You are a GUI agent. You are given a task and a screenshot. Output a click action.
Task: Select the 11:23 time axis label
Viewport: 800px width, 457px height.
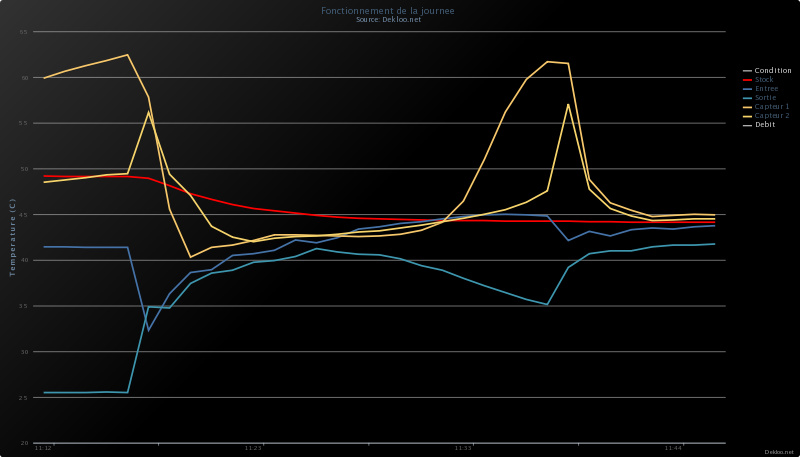point(253,448)
